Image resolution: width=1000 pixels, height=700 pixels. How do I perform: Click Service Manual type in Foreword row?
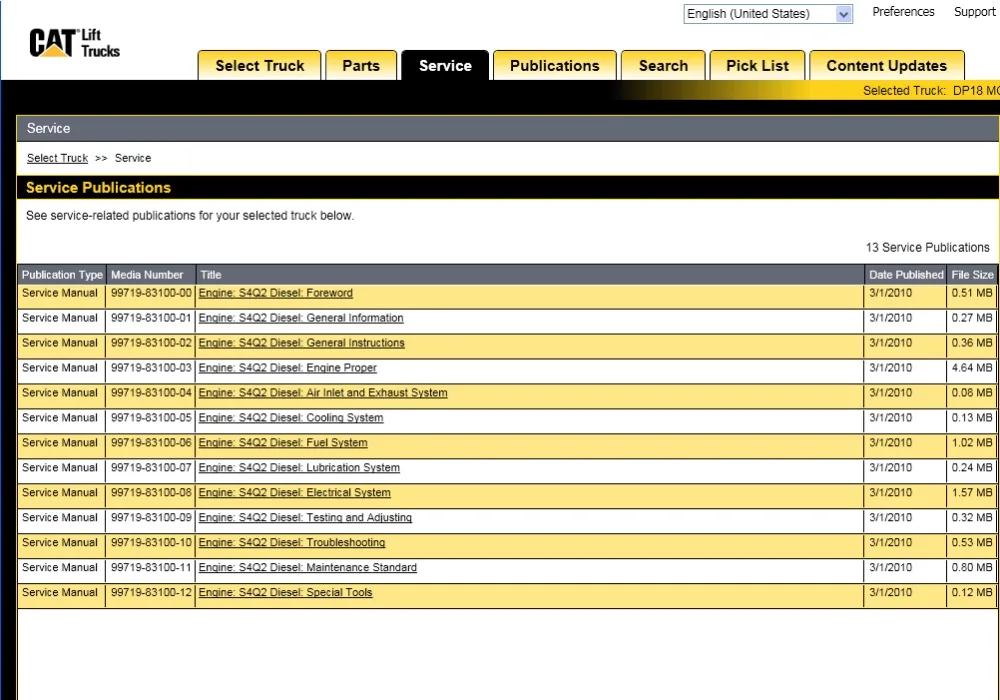(60, 293)
